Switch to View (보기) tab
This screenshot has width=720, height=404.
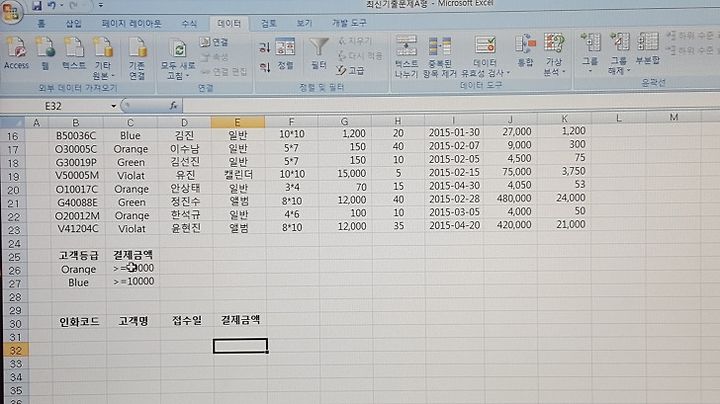tap(304, 23)
